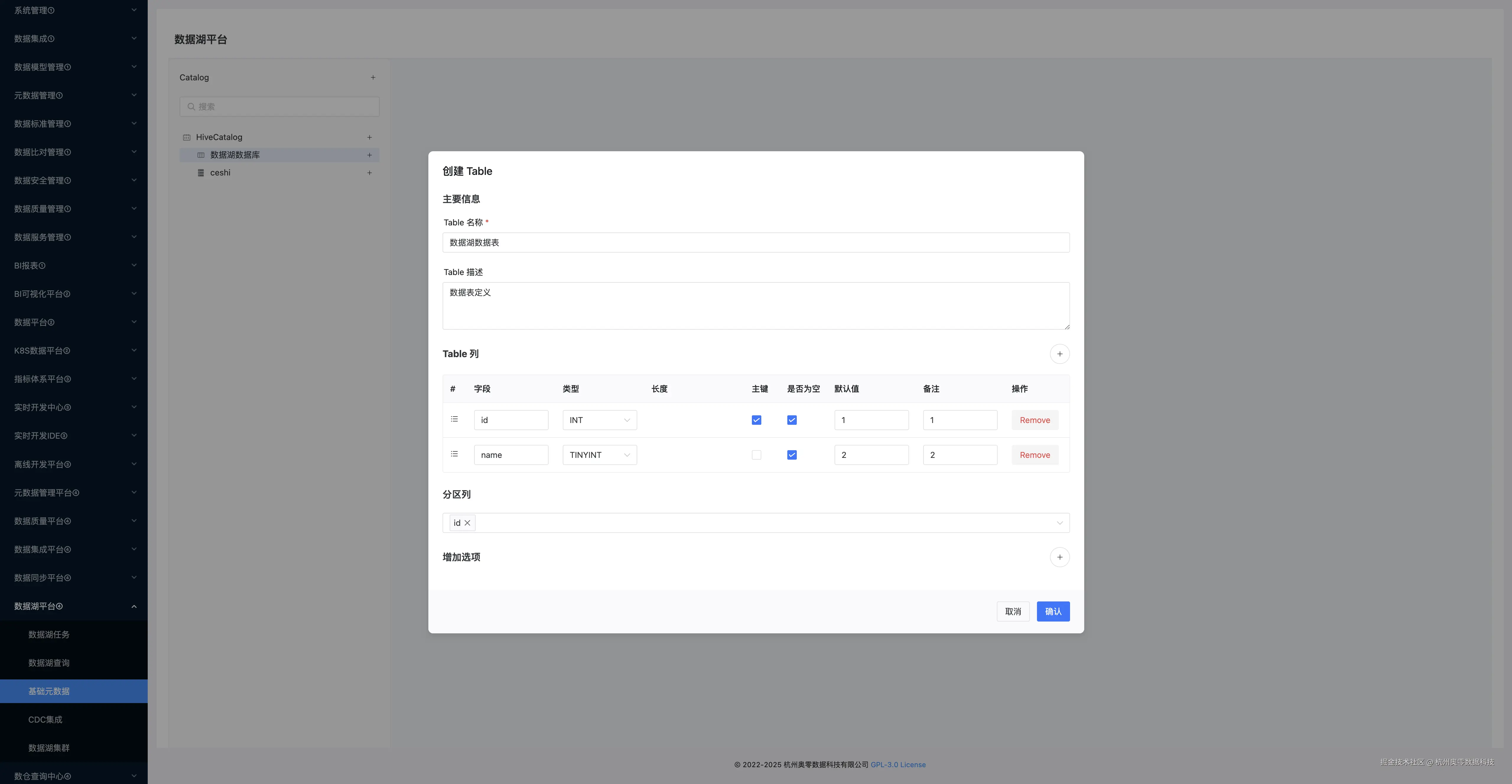Expand 数据同步平台 menu
The height and width of the screenshot is (784, 1512).
coord(74,578)
